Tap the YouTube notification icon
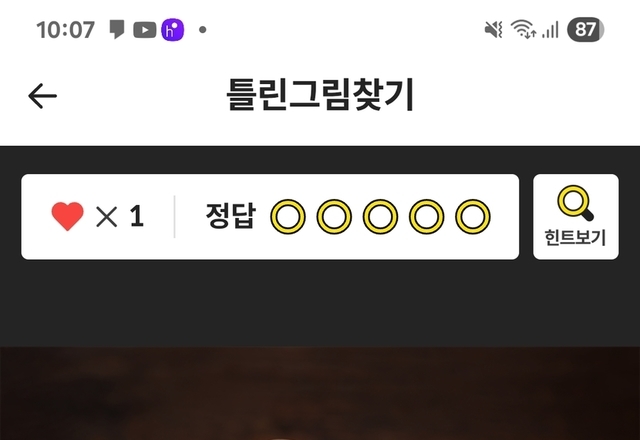This screenshot has height=440, width=640. coord(144,30)
